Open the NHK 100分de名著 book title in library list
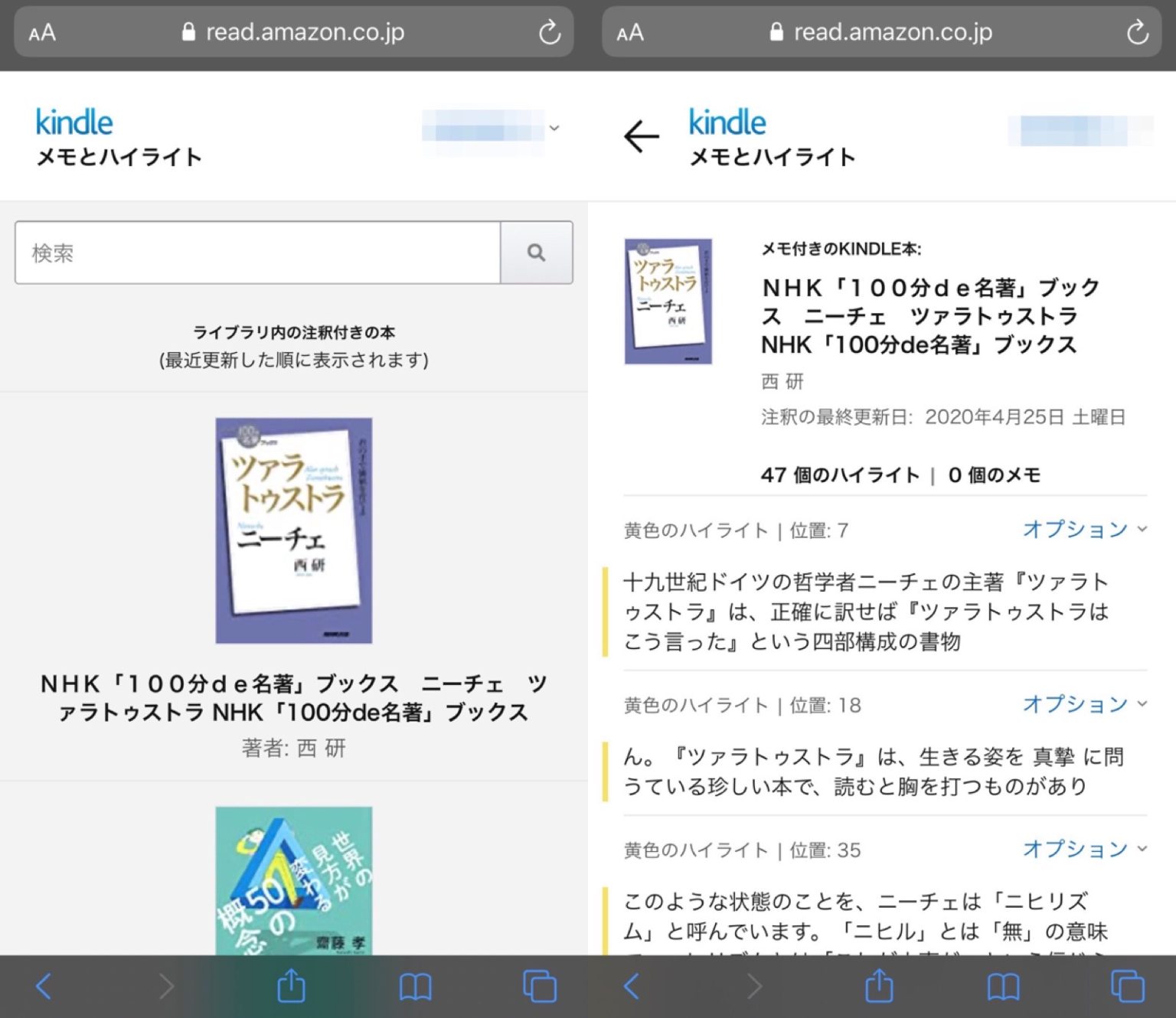1176x1018 pixels. click(x=294, y=698)
